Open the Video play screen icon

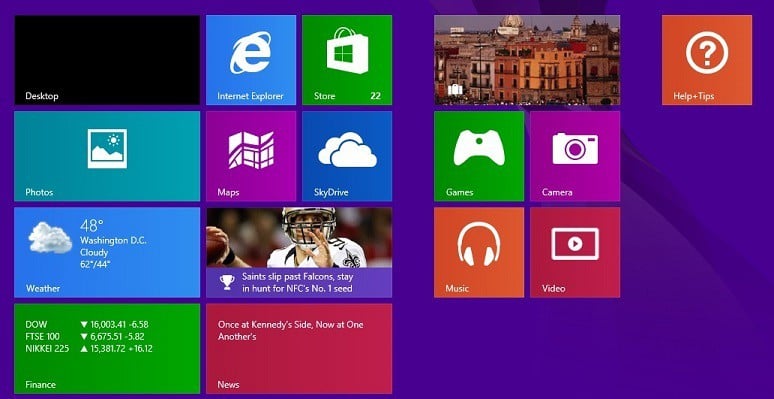(575, 244)
